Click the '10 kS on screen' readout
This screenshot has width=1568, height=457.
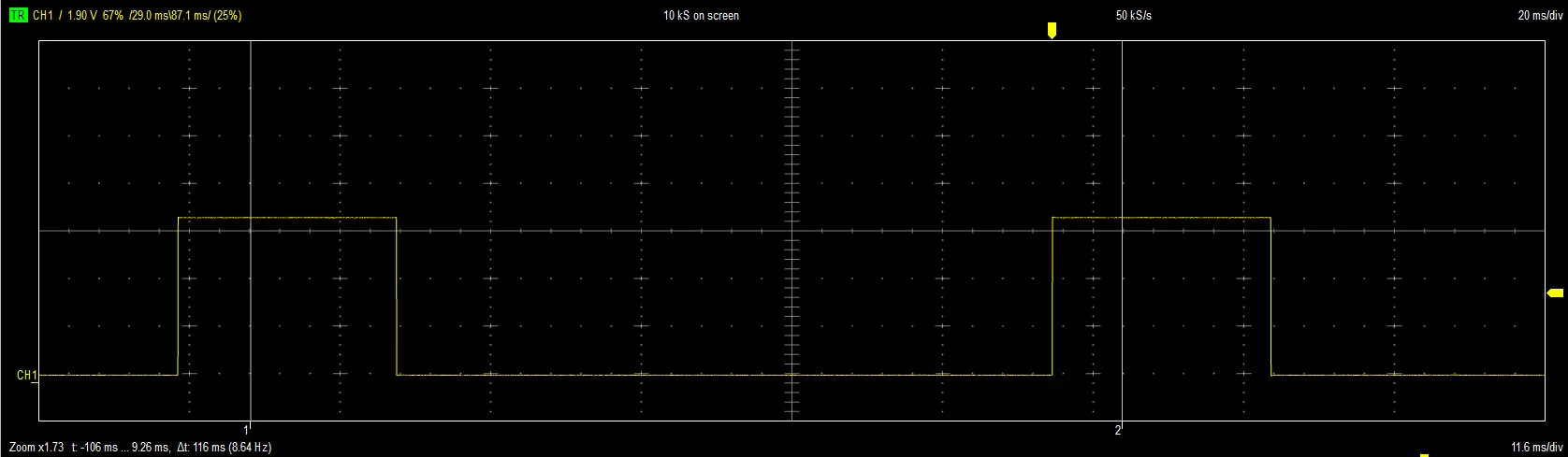(701, 16)
